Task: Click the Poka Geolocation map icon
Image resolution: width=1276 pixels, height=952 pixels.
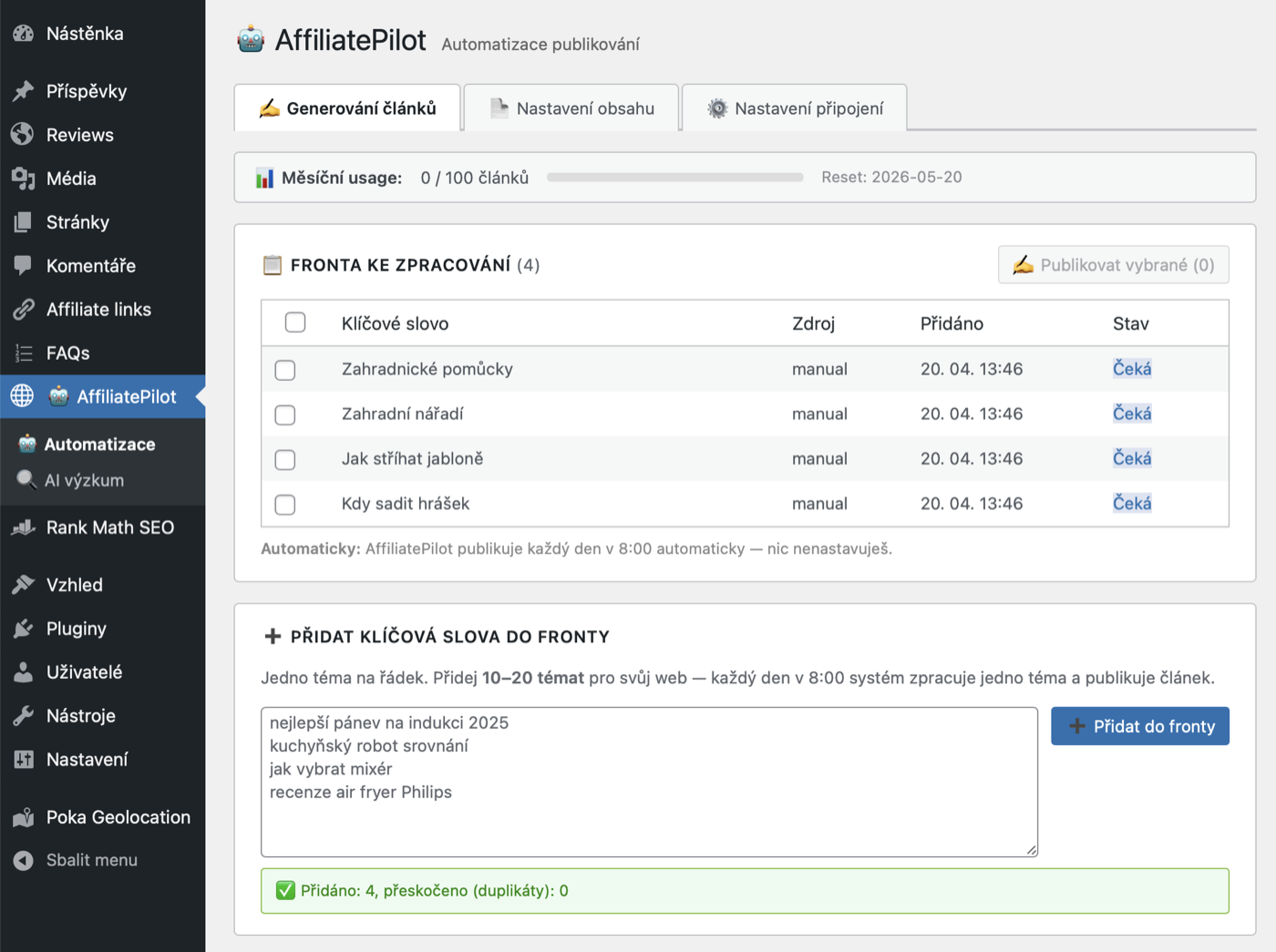Action: (24, 817)
